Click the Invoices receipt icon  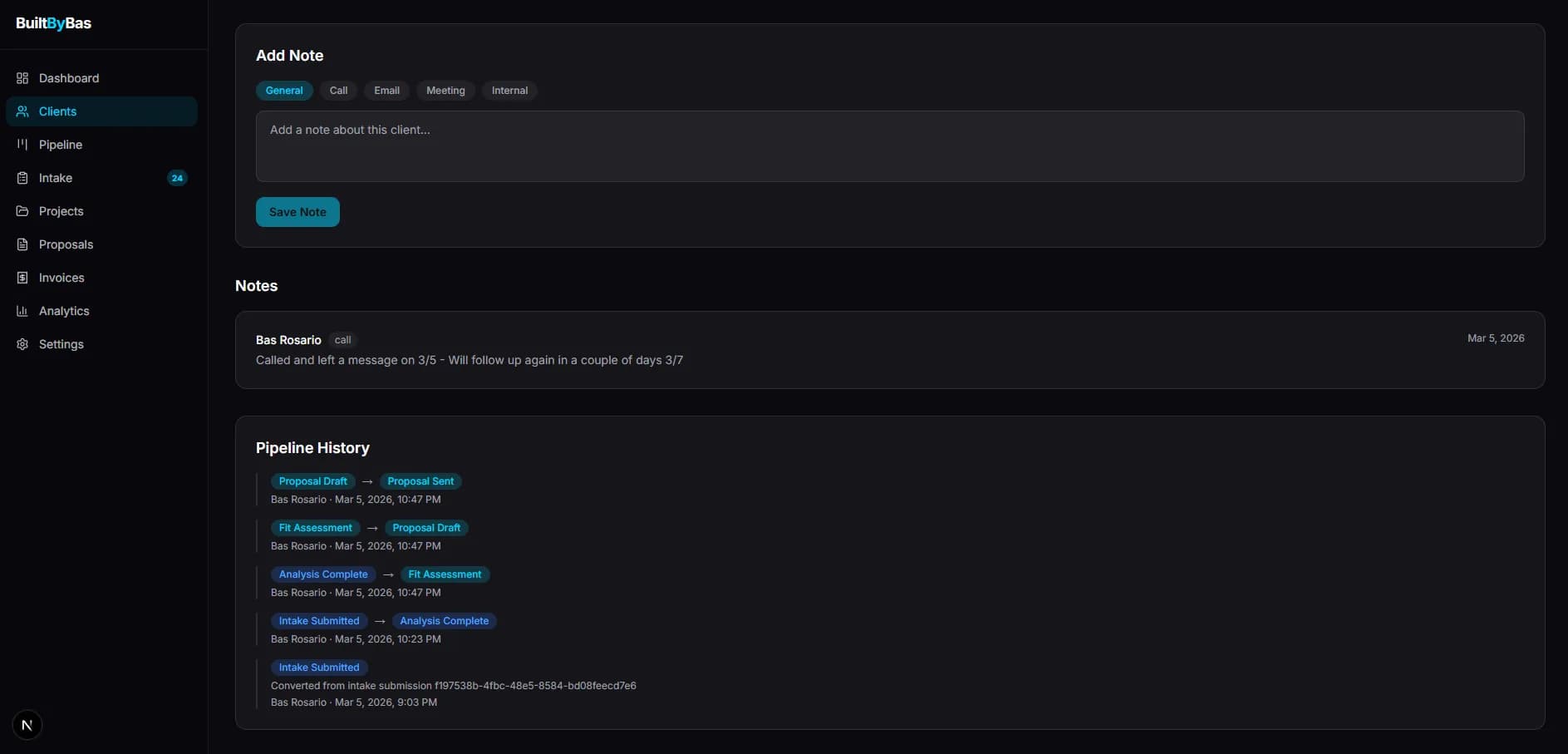point(22,278)
